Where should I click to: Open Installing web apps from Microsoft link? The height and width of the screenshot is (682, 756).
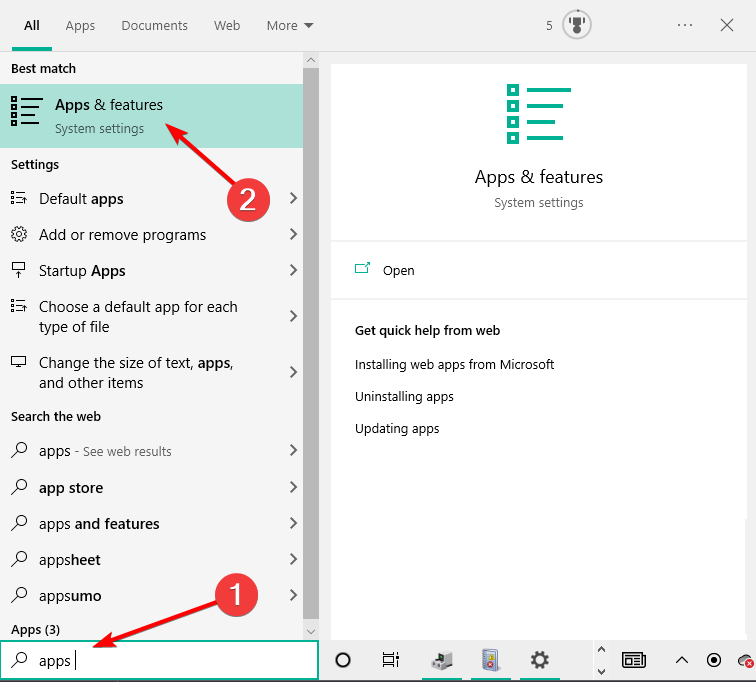[x=454, y=364]
